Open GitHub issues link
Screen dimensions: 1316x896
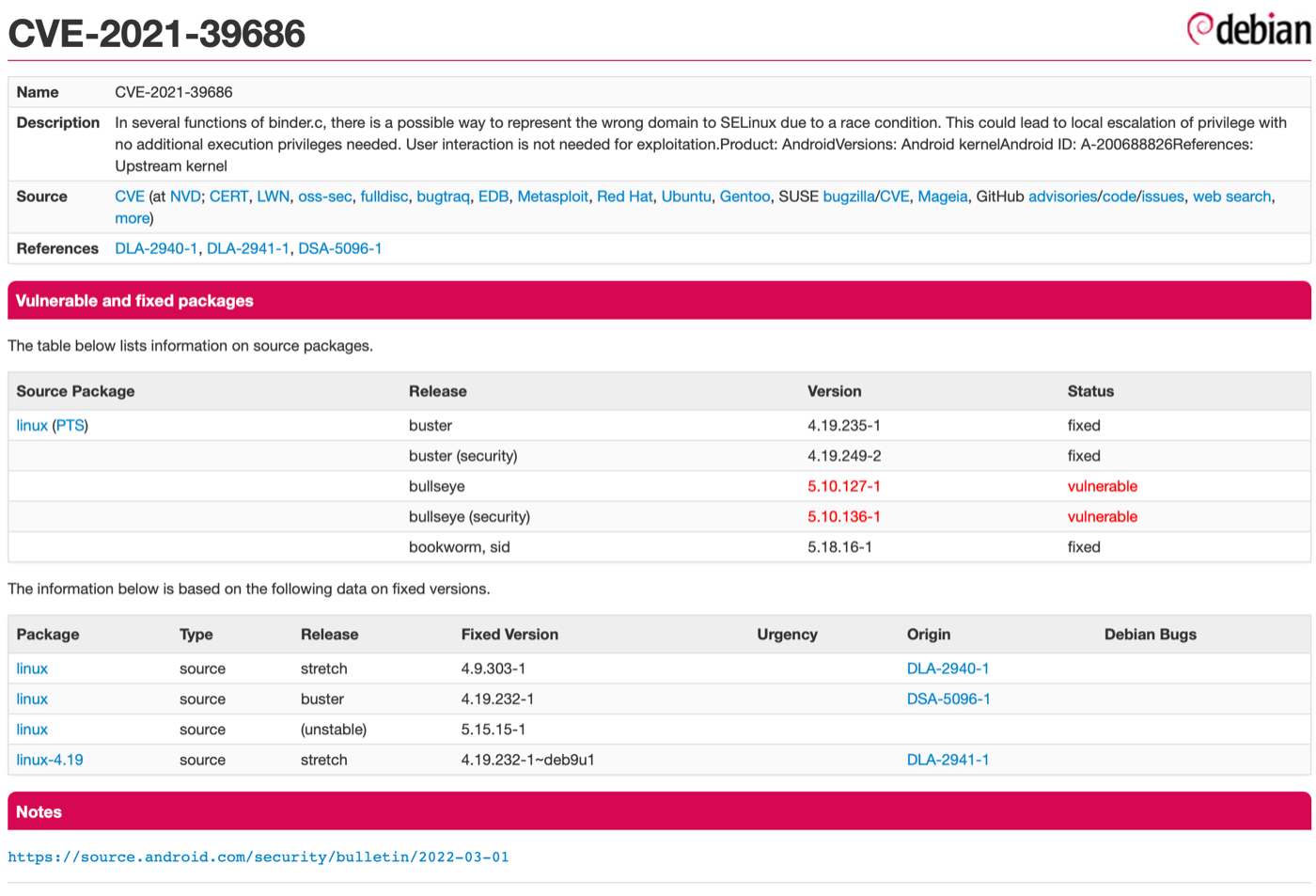pyautogui.click(x=1162, y=196)
